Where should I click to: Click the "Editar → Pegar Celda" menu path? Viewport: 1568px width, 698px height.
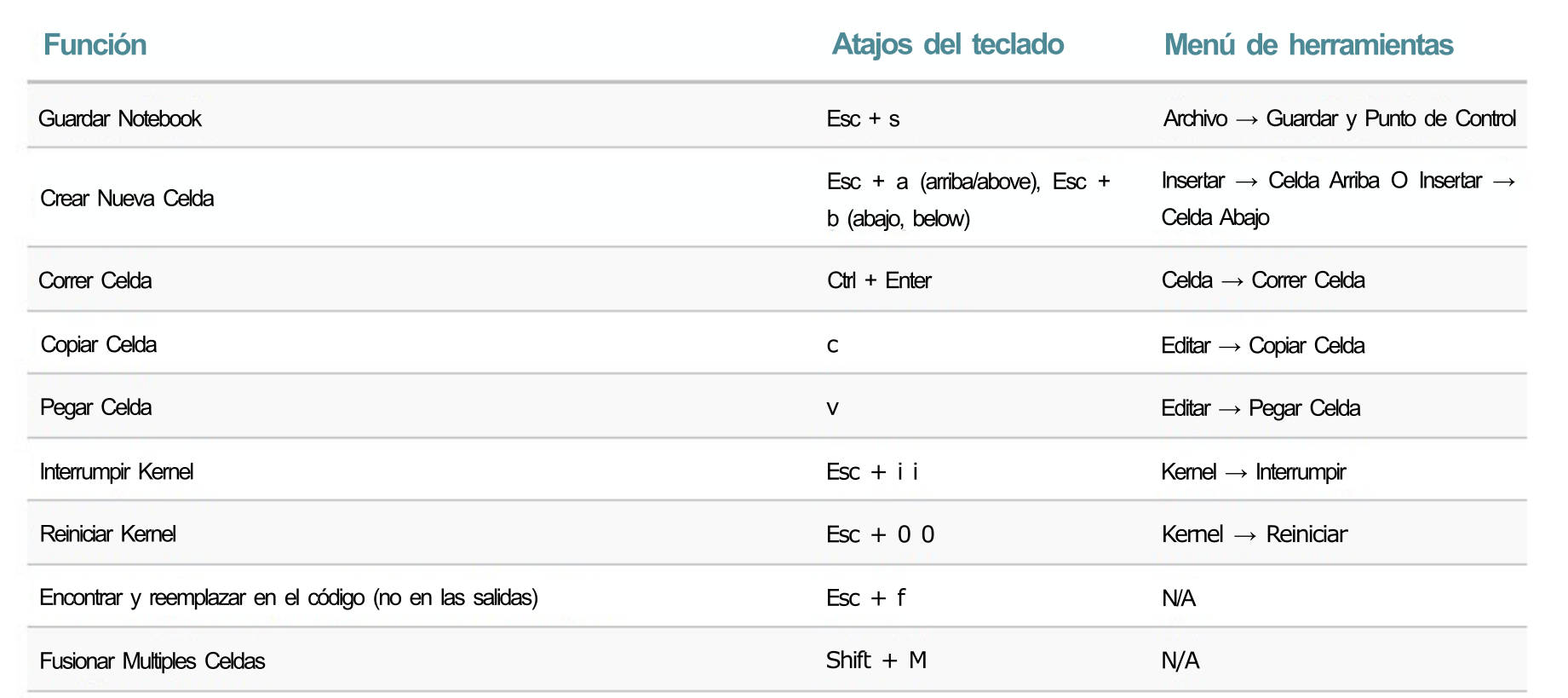click(1261, 408)
